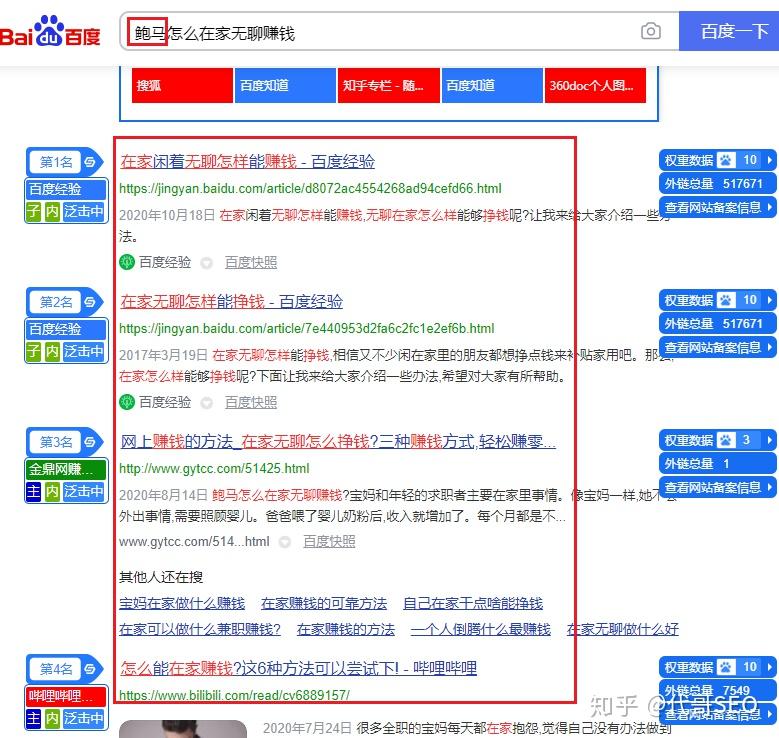Screen dimensions: 779x738
Task: Expand dropdown arrow beside first result's 百度经验
Action: (207, 263)
